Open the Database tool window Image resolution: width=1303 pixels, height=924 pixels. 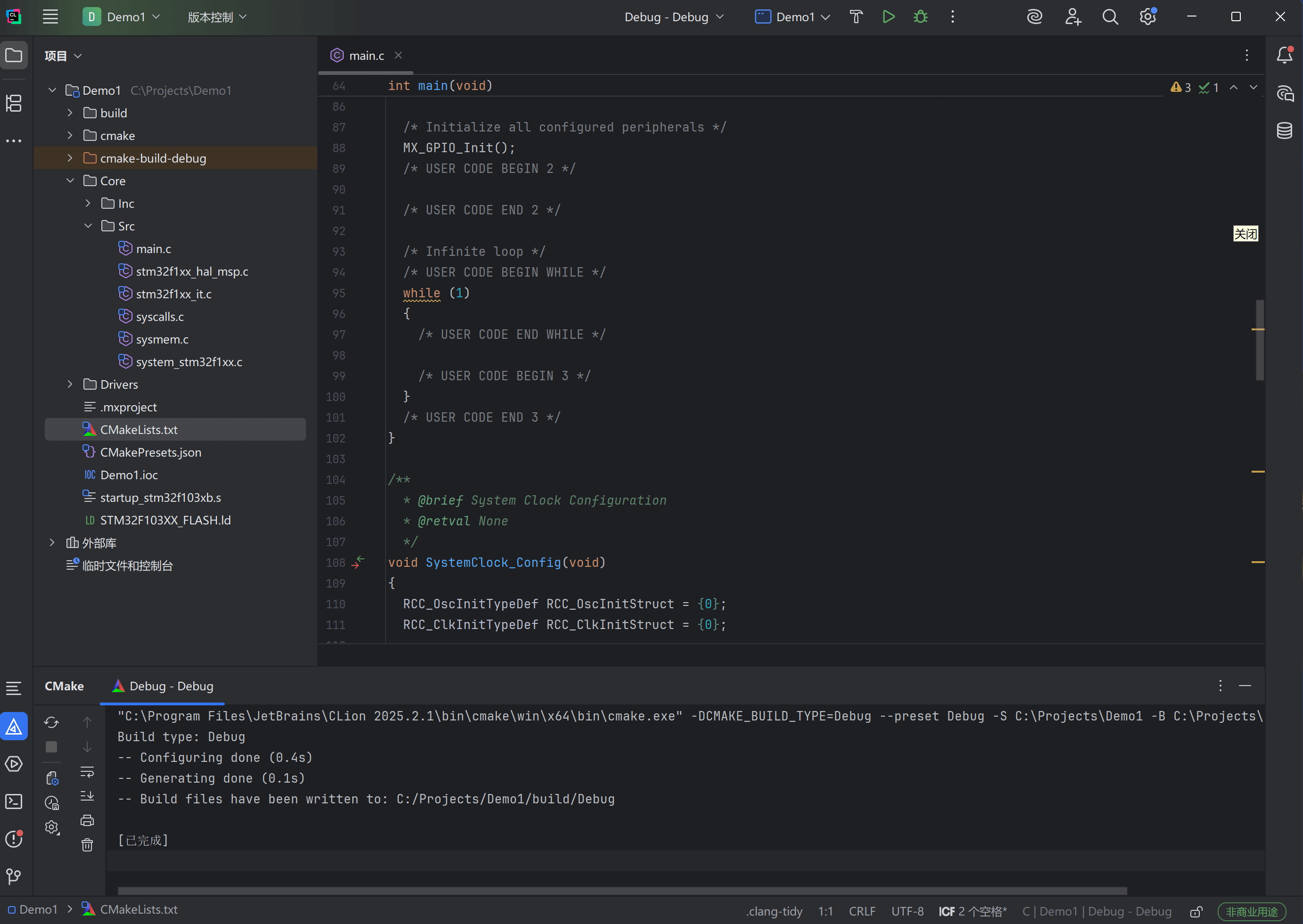click(1284, 131)
